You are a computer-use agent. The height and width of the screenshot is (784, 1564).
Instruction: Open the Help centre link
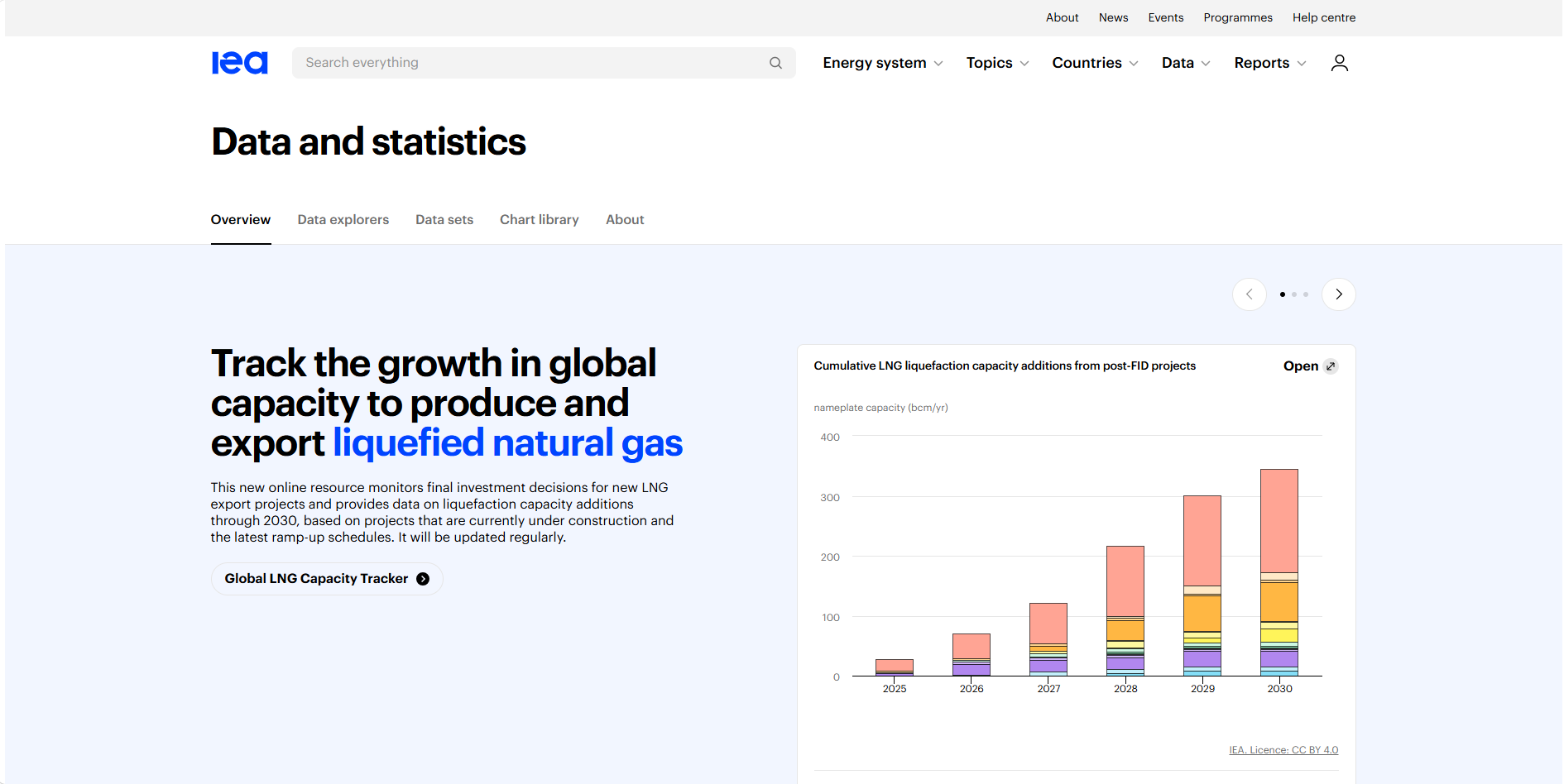[x=1324, y=17]
